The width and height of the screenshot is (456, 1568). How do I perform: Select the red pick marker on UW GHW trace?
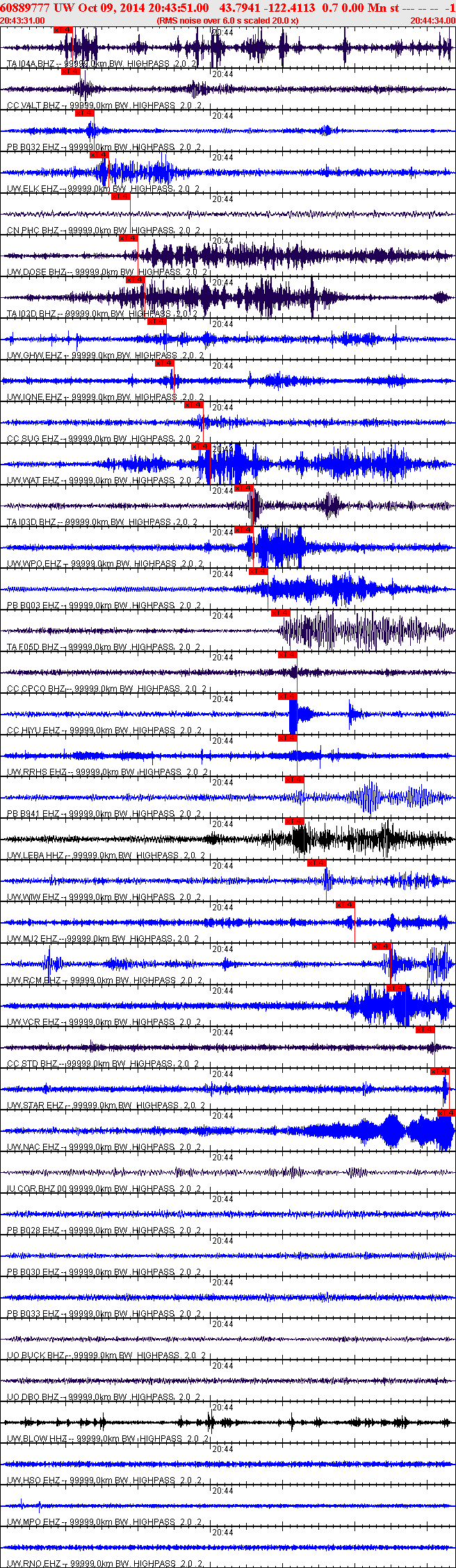(x=157, y=322)
